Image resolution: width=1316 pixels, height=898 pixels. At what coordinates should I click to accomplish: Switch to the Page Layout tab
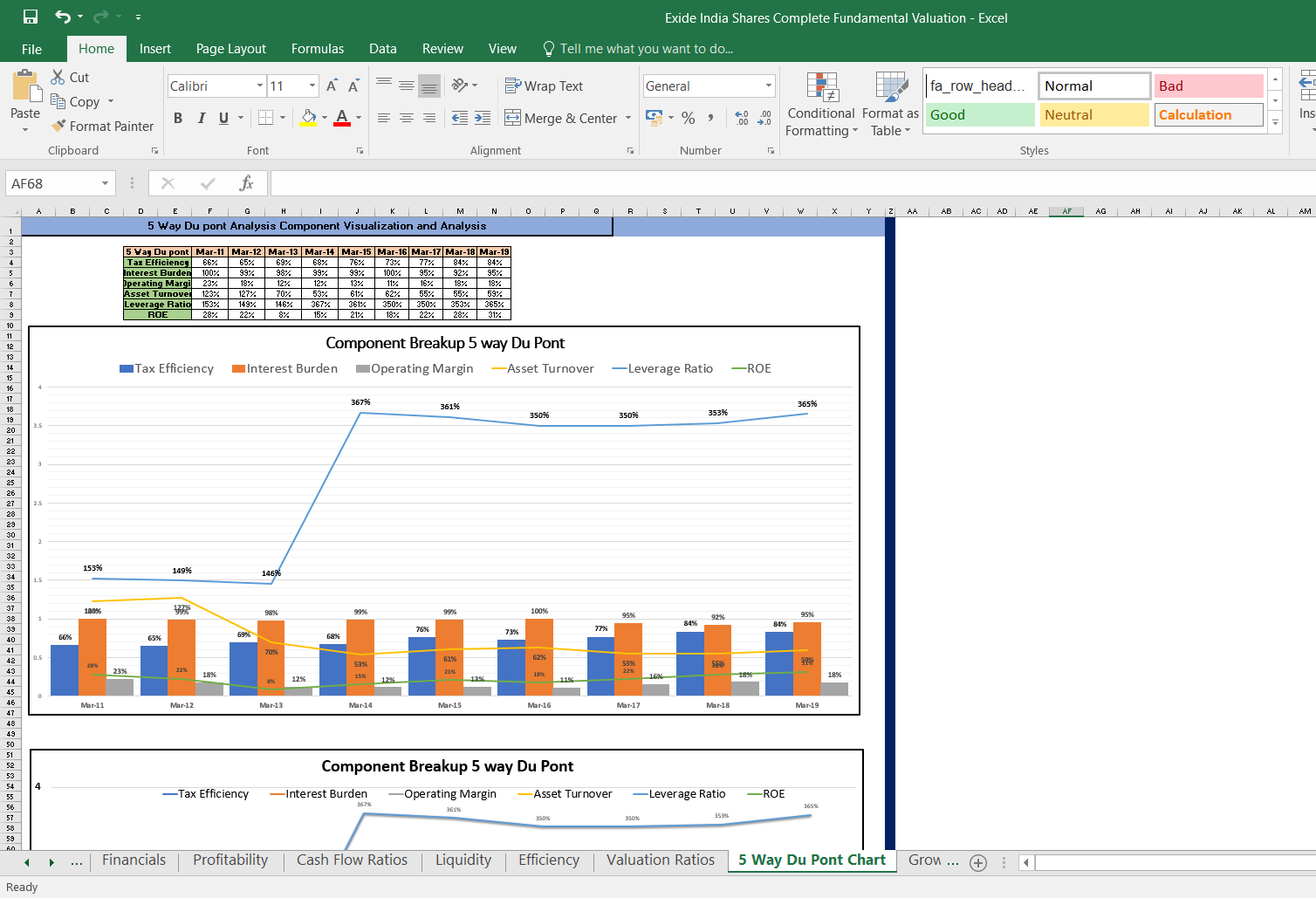(231, 49)
